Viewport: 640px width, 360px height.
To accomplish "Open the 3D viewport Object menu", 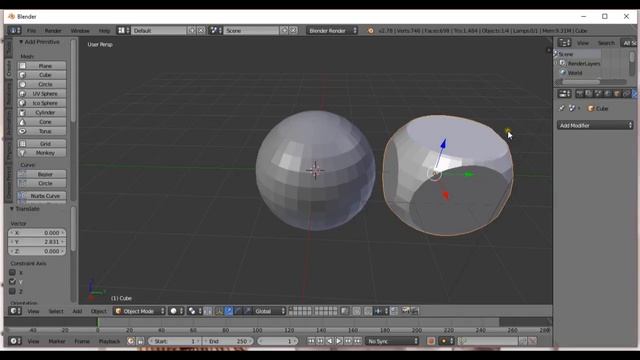I will click(x=99, y=311).
